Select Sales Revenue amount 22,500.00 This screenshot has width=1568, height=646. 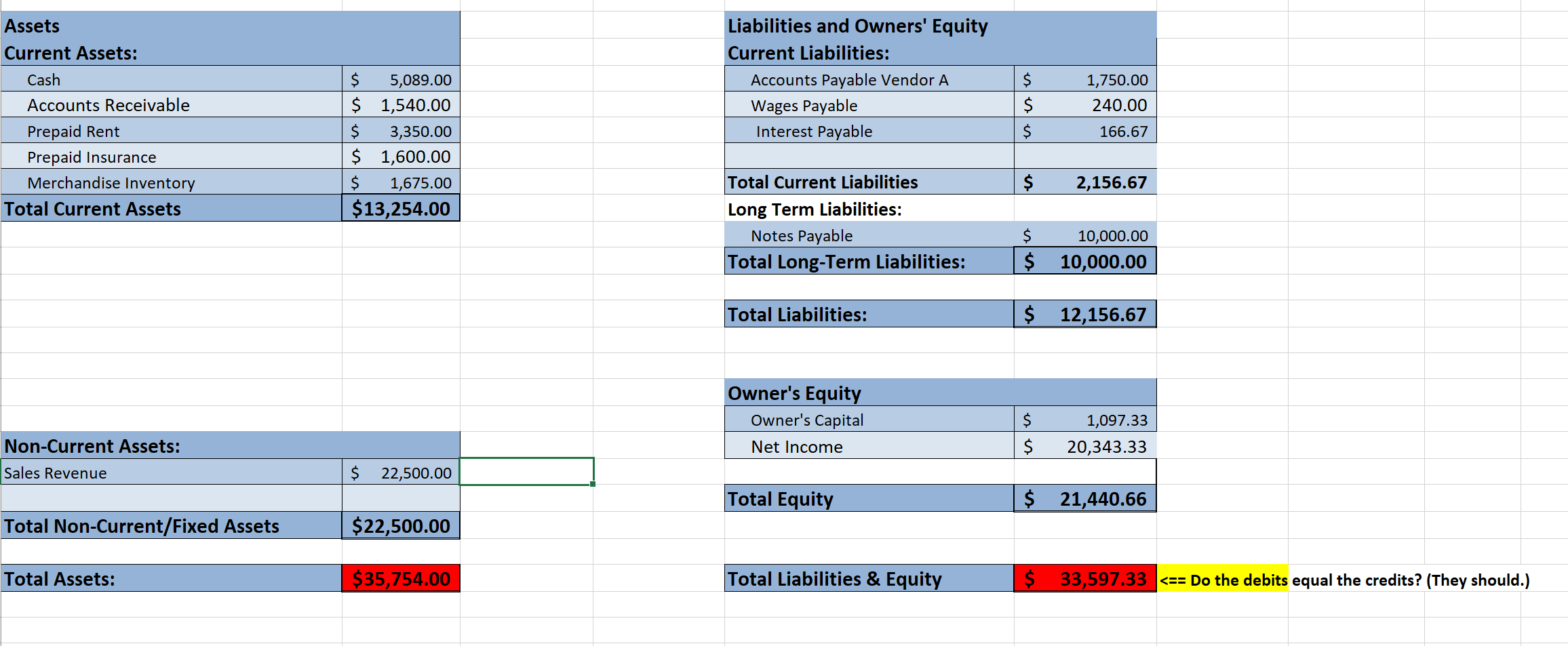click(x=401, y=472)
